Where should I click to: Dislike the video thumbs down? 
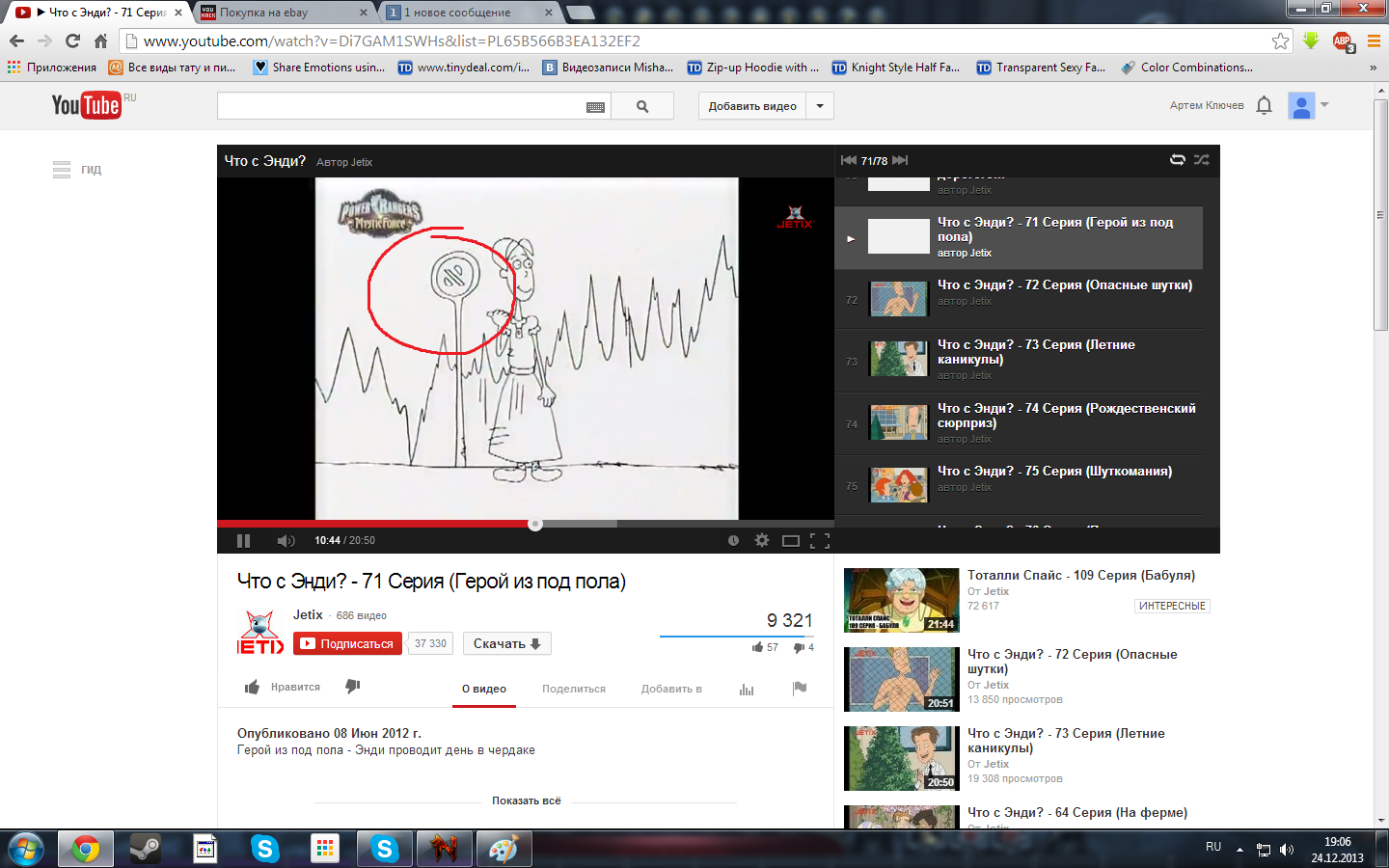[x=353, y=687]
